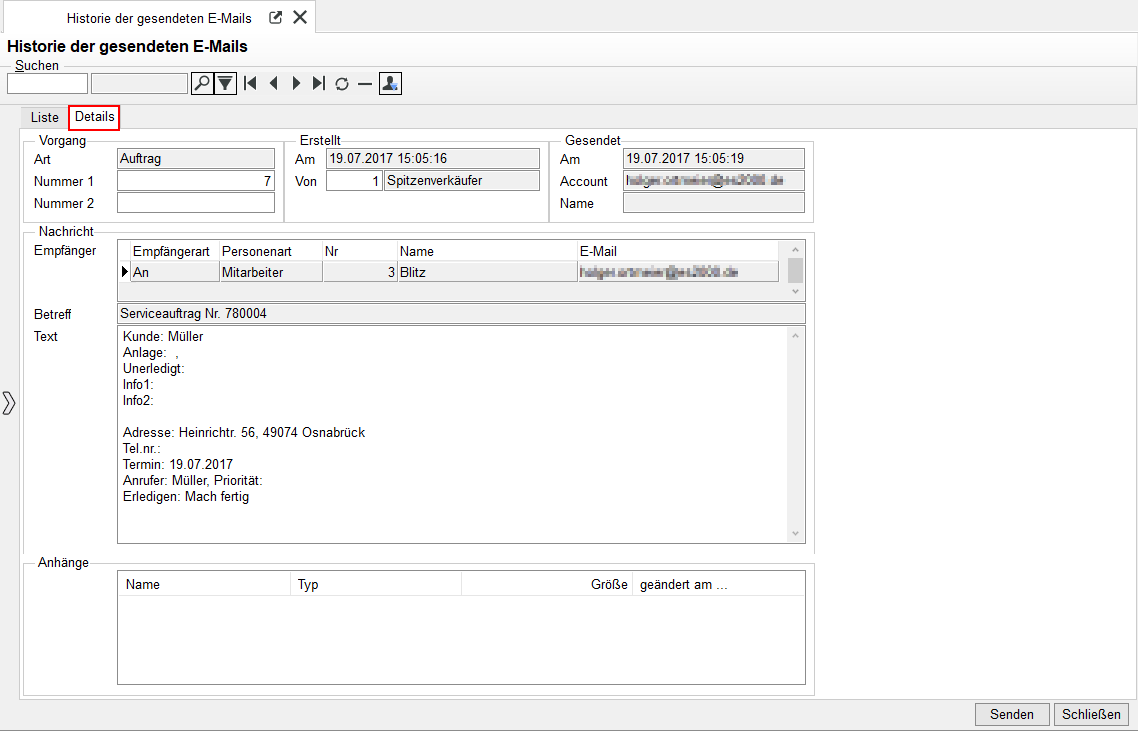Click into the Suchen search field
The width and height of the screenshot is (1138, 731).
tap(46, 83)
